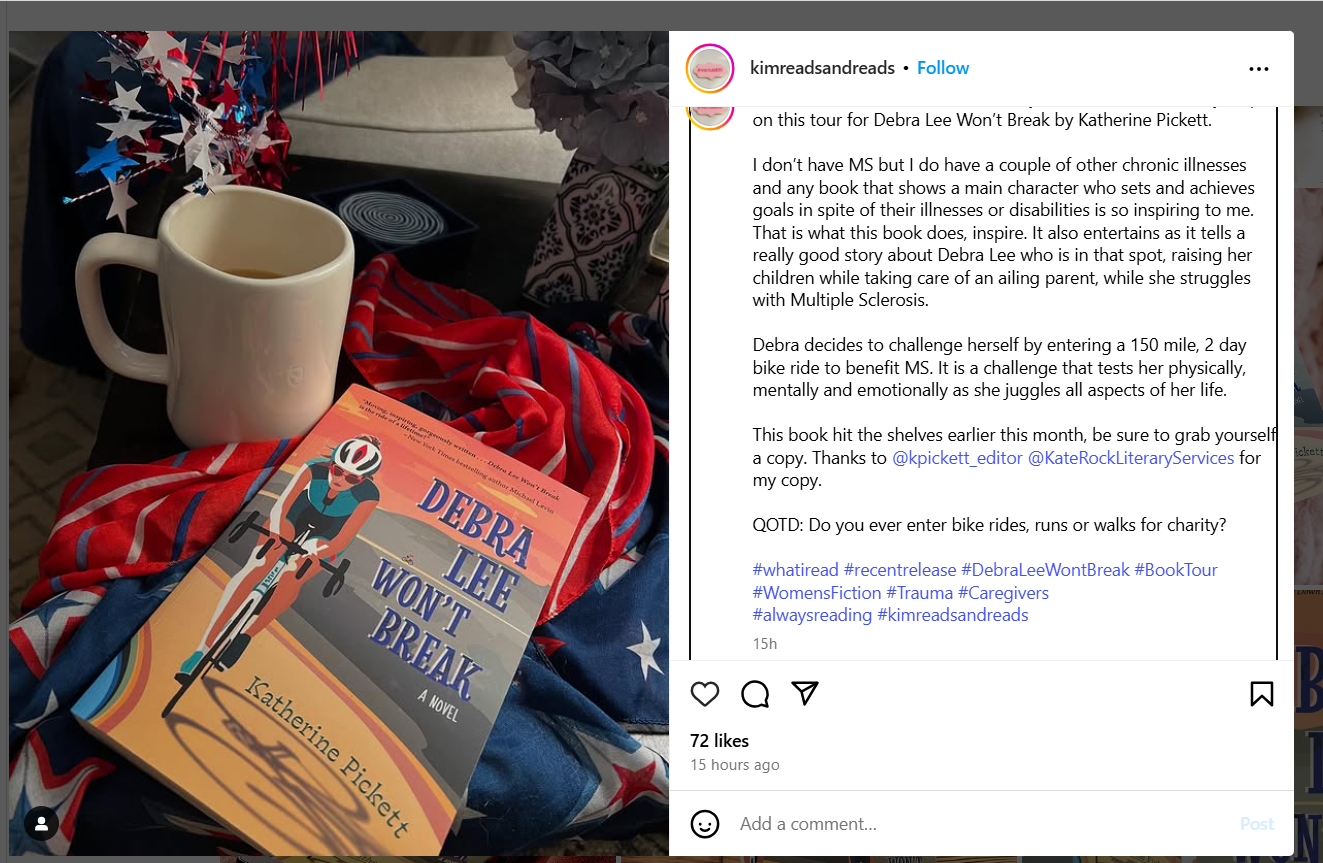Open the three-dot more options menu

point(1259,69)
